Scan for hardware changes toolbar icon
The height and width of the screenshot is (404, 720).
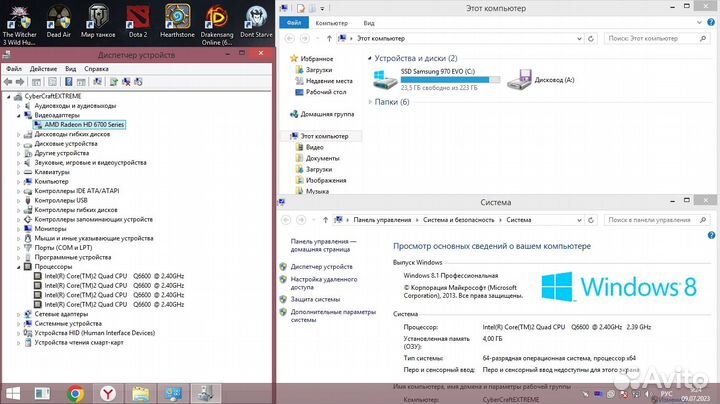click(x=97, y=82)
